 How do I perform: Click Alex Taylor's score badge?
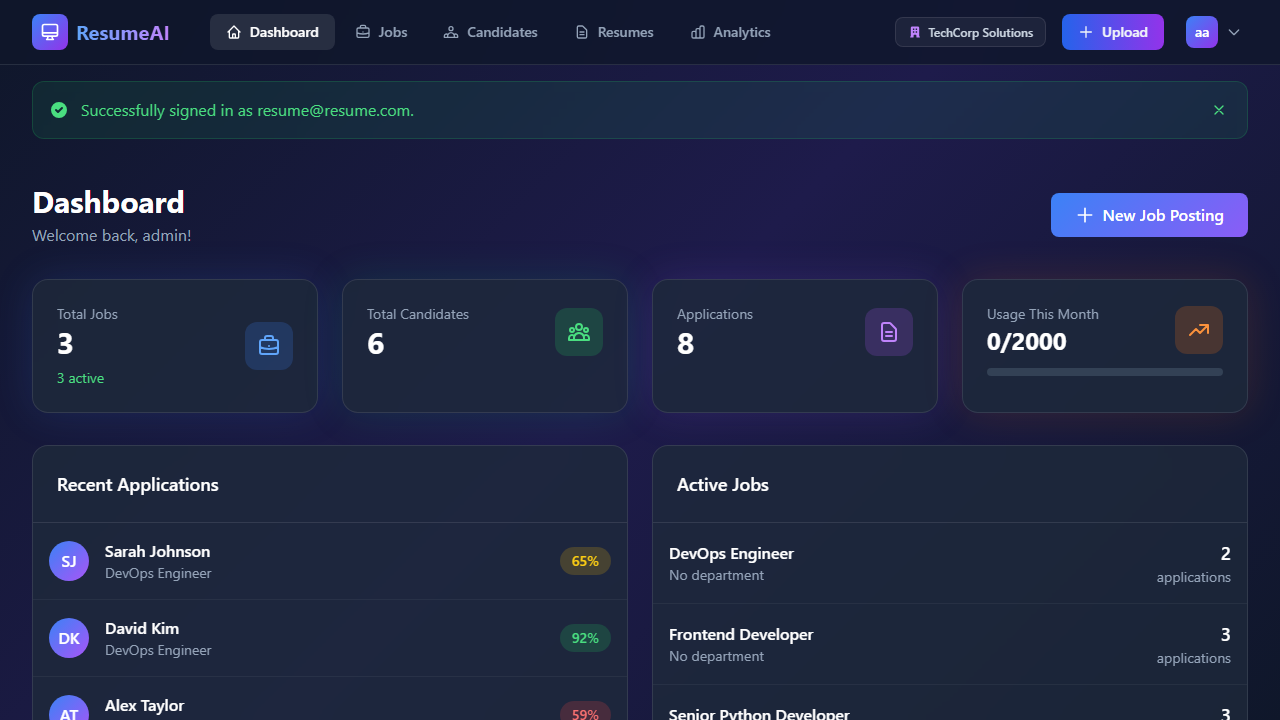(585, 712)
